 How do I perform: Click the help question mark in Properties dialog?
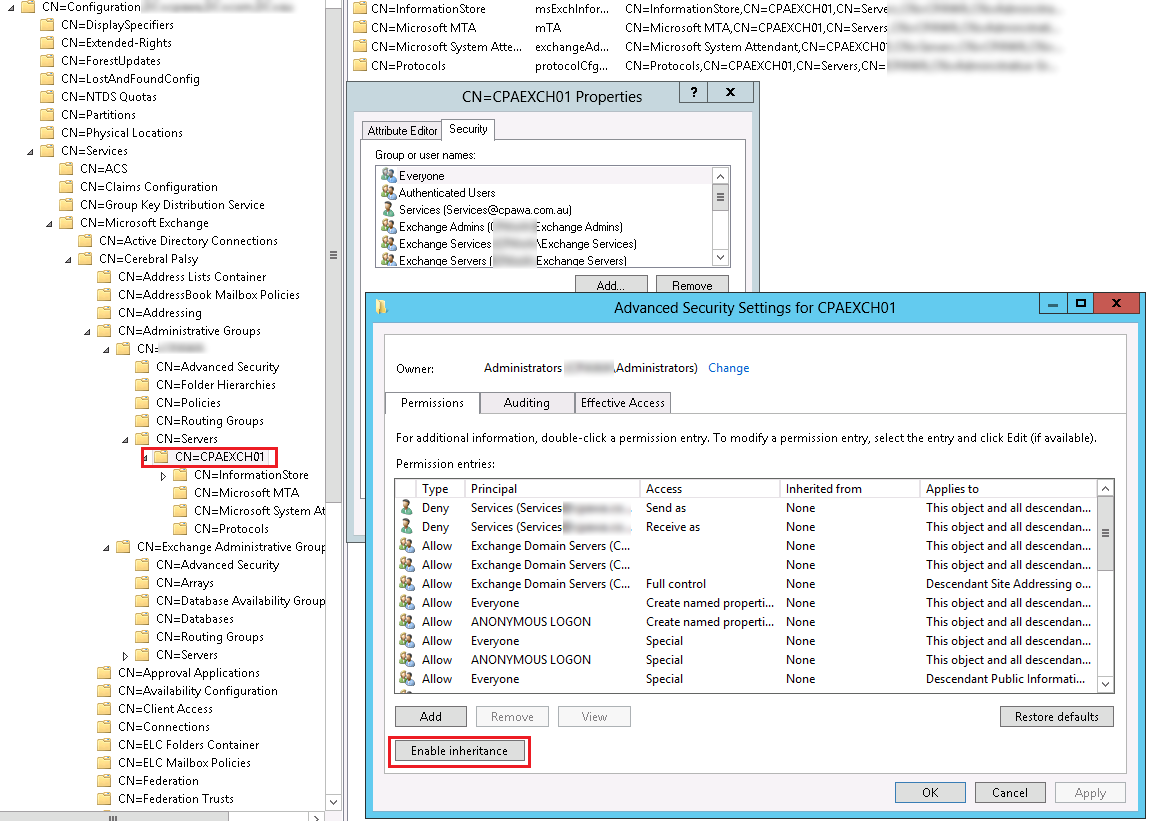(x=694, y=92)
